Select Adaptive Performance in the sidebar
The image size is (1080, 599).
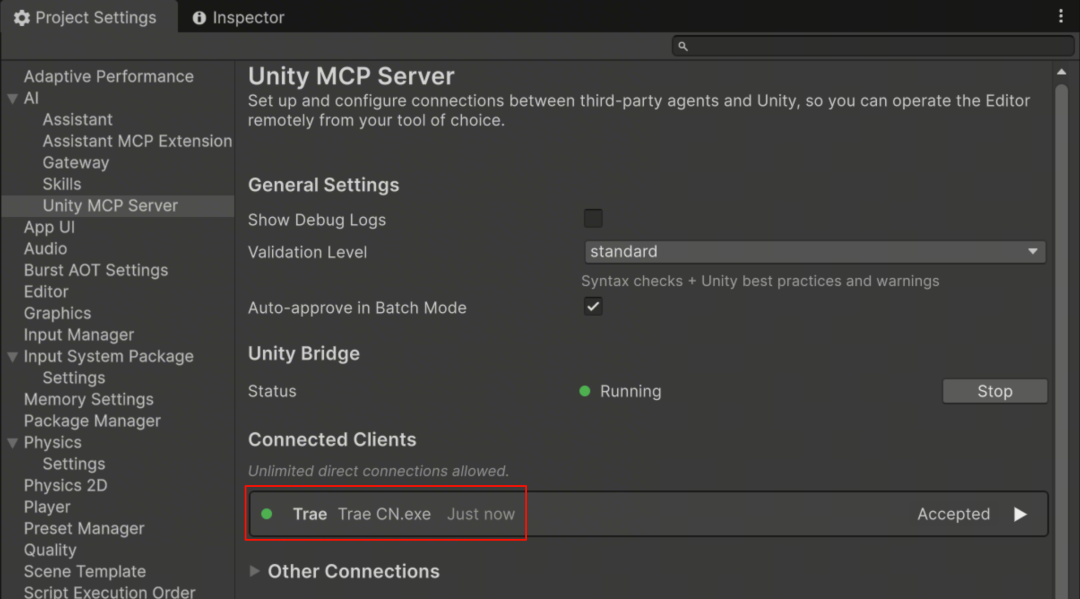108,76
